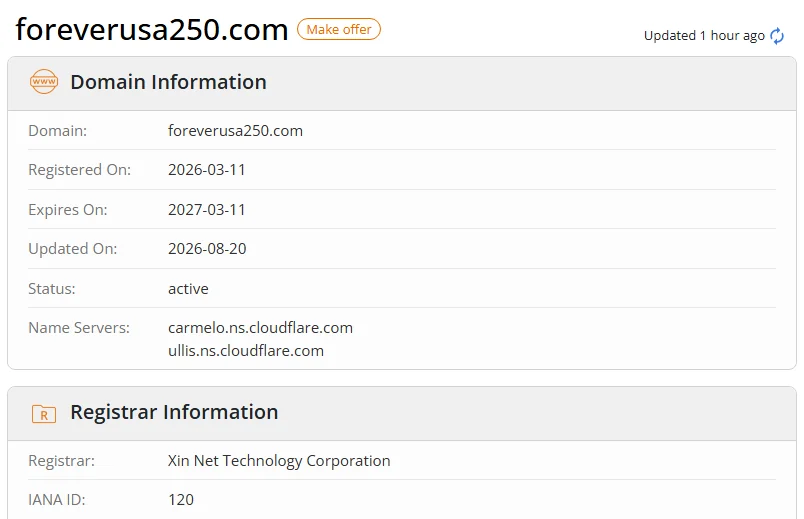This screenshot has height=519, width=804.
Task: Click the 'IANA ID:' label
Action: (57, 500)
